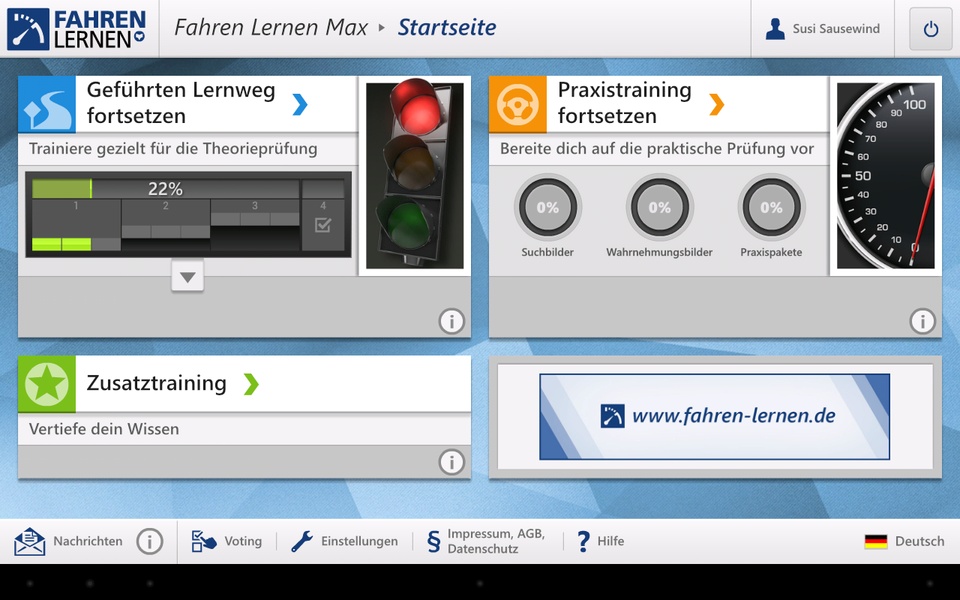Click the German flag icon

876,541
